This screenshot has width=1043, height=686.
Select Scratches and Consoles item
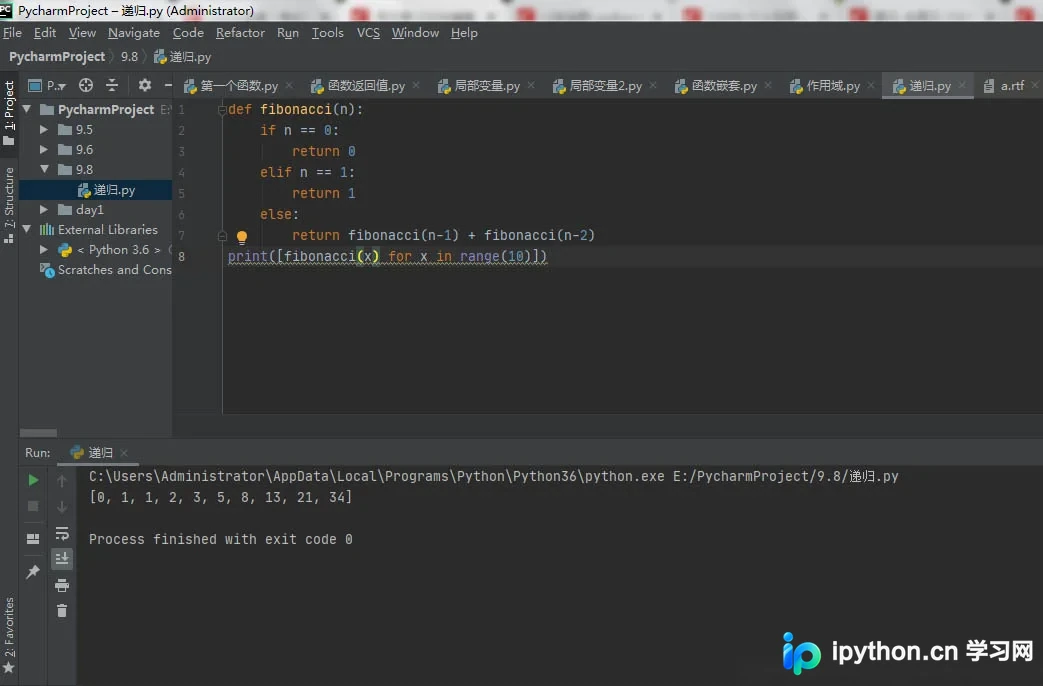[x=106, y=269]
